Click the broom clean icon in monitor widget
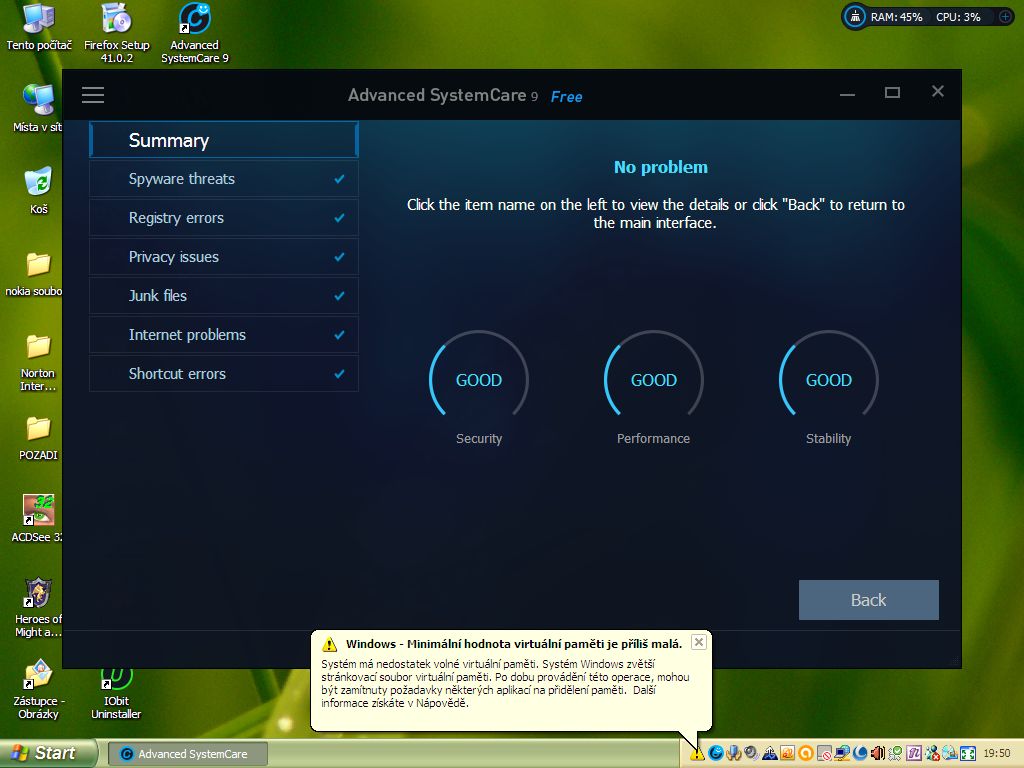This screenshot has height=768, width=1024. coord(855,17)
